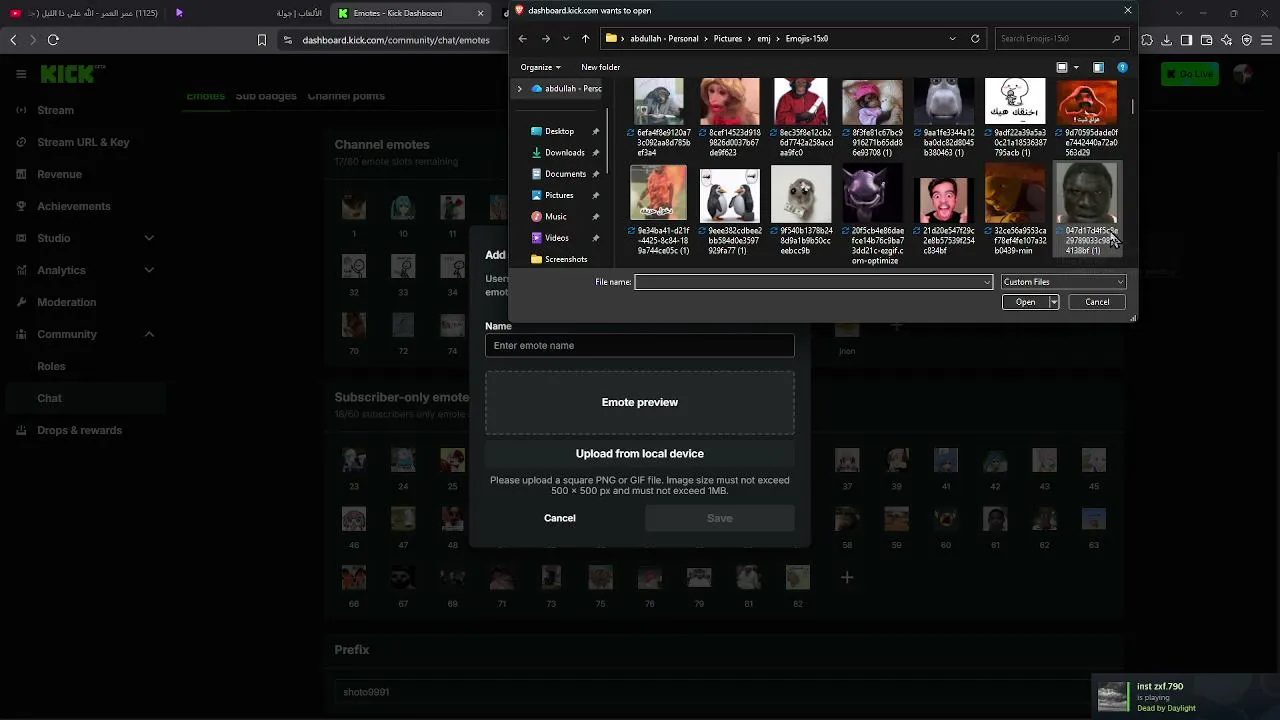Viewport: 1280px width, 720px height.
Task: Open Downloads in file dialog sidebar
Action: 565,153
